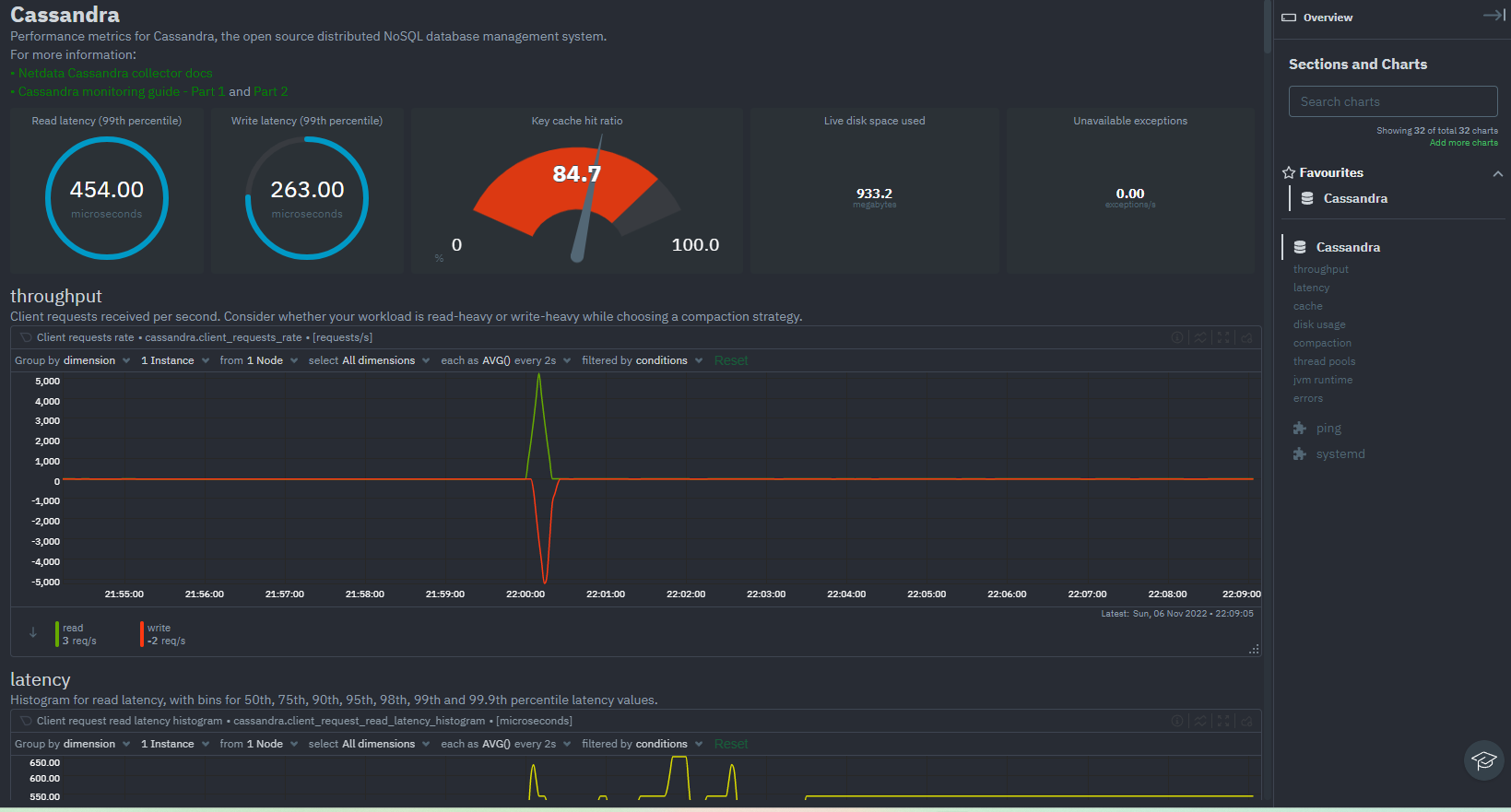Click the ping plugin icon in sidebar
This screenshot has height=812, width=1511.
click(x=1300, y=429)
